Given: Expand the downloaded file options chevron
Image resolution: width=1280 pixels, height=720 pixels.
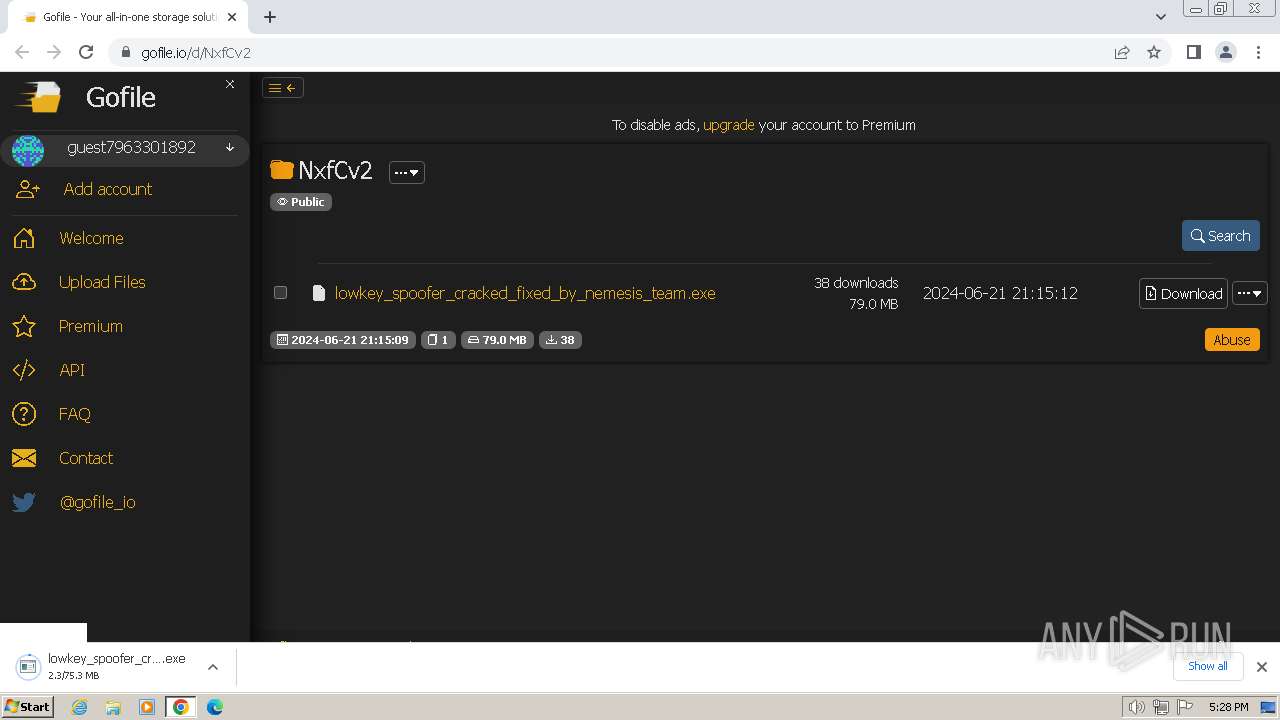Looking at the screenshot, I should [213, 666].
